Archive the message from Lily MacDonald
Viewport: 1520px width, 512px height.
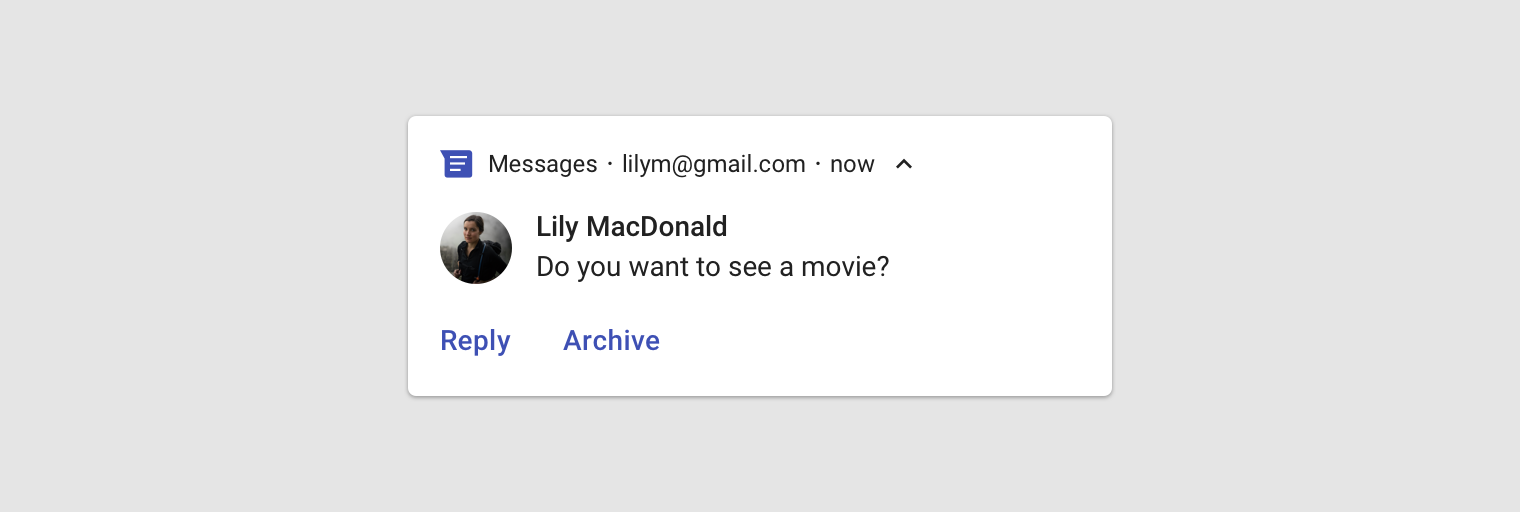coord(611,341)
